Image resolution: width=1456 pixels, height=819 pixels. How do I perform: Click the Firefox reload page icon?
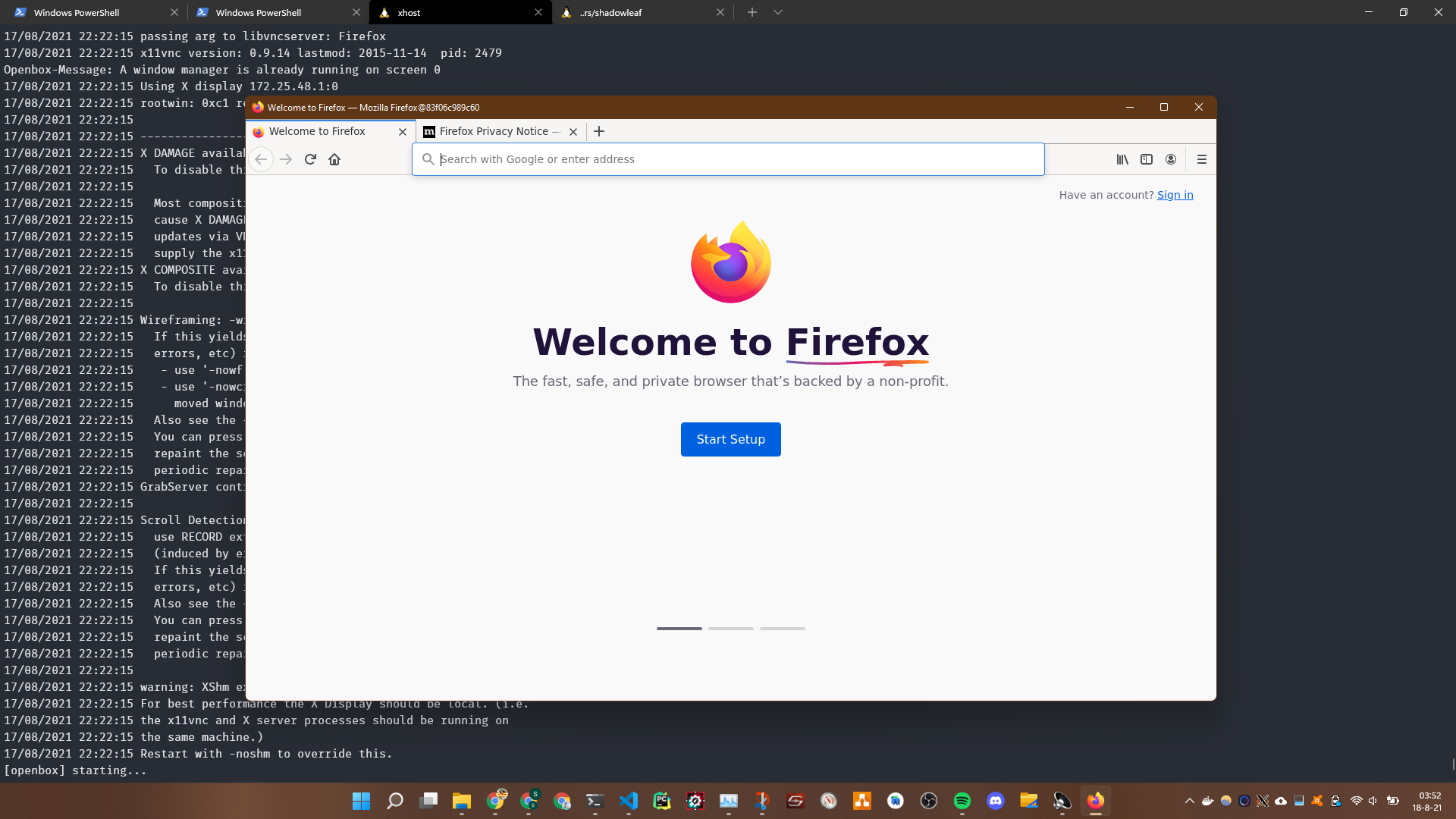[x=310, y=159]
